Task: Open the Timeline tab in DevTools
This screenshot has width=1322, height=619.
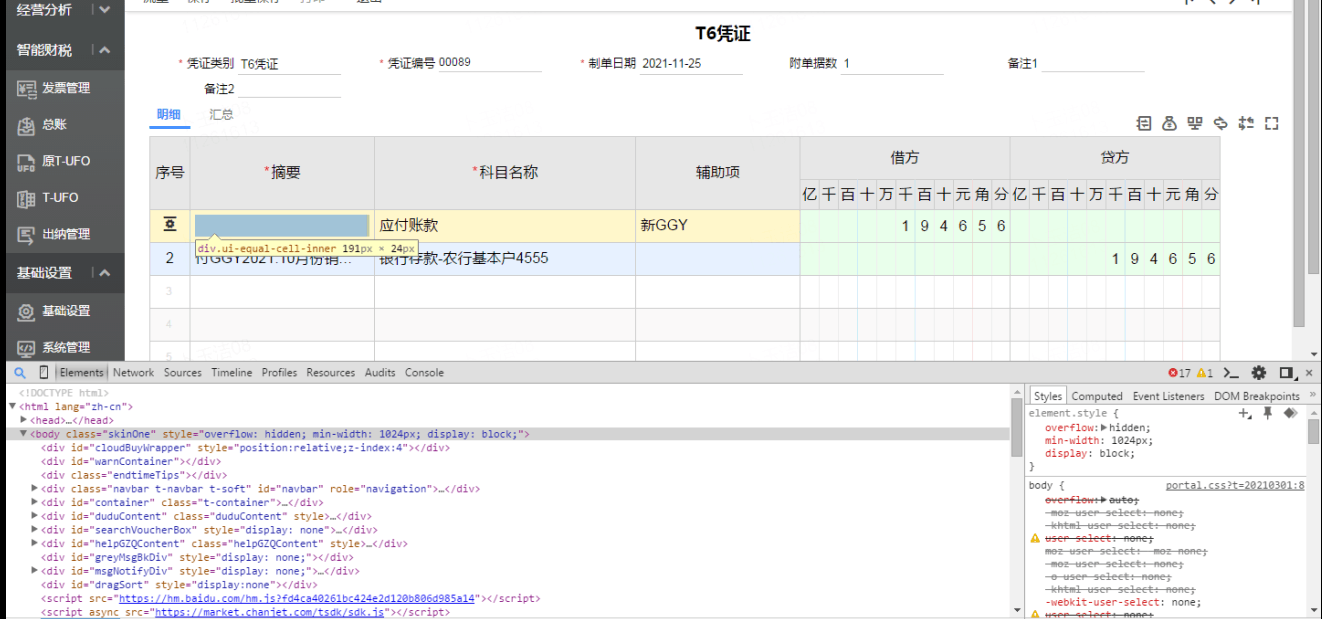Action: [x=232, y=373]
